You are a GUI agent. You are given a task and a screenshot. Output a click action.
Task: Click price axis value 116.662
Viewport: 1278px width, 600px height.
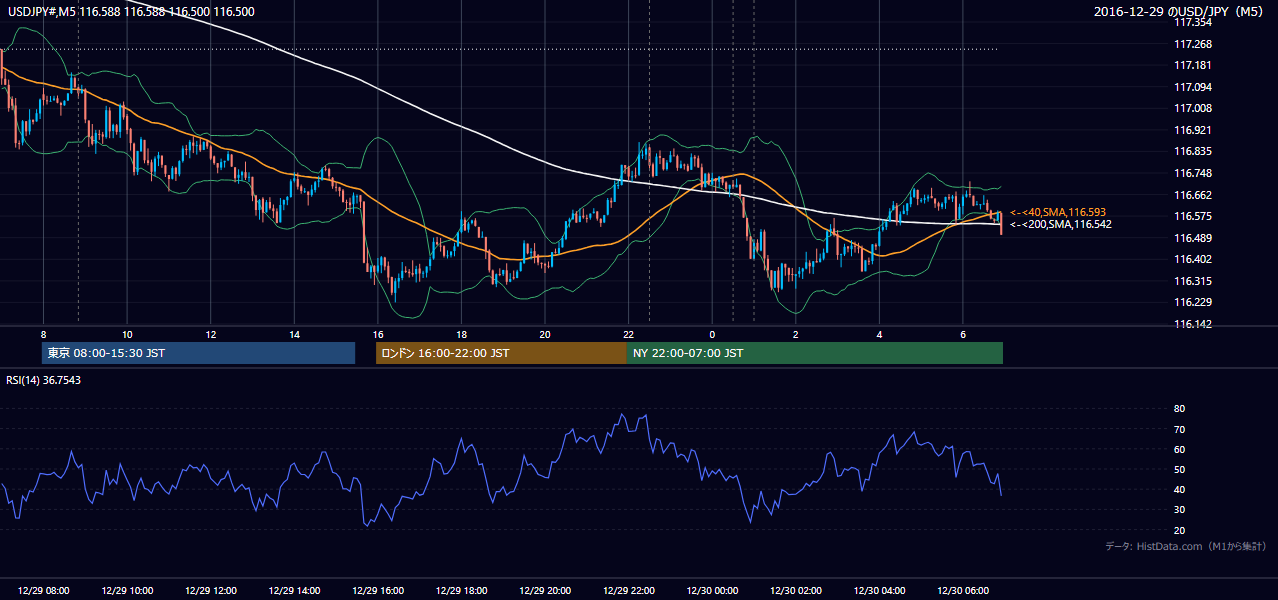[x=1192, y=195]
